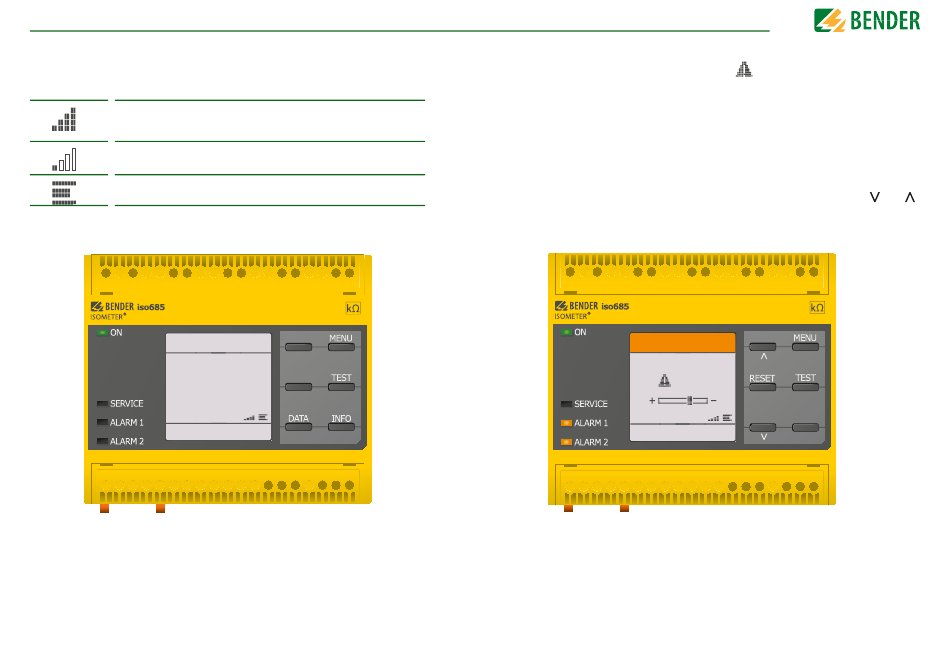Click the lit orange ALARM 2 LED

pyautogui.click(x=566, y=442)
